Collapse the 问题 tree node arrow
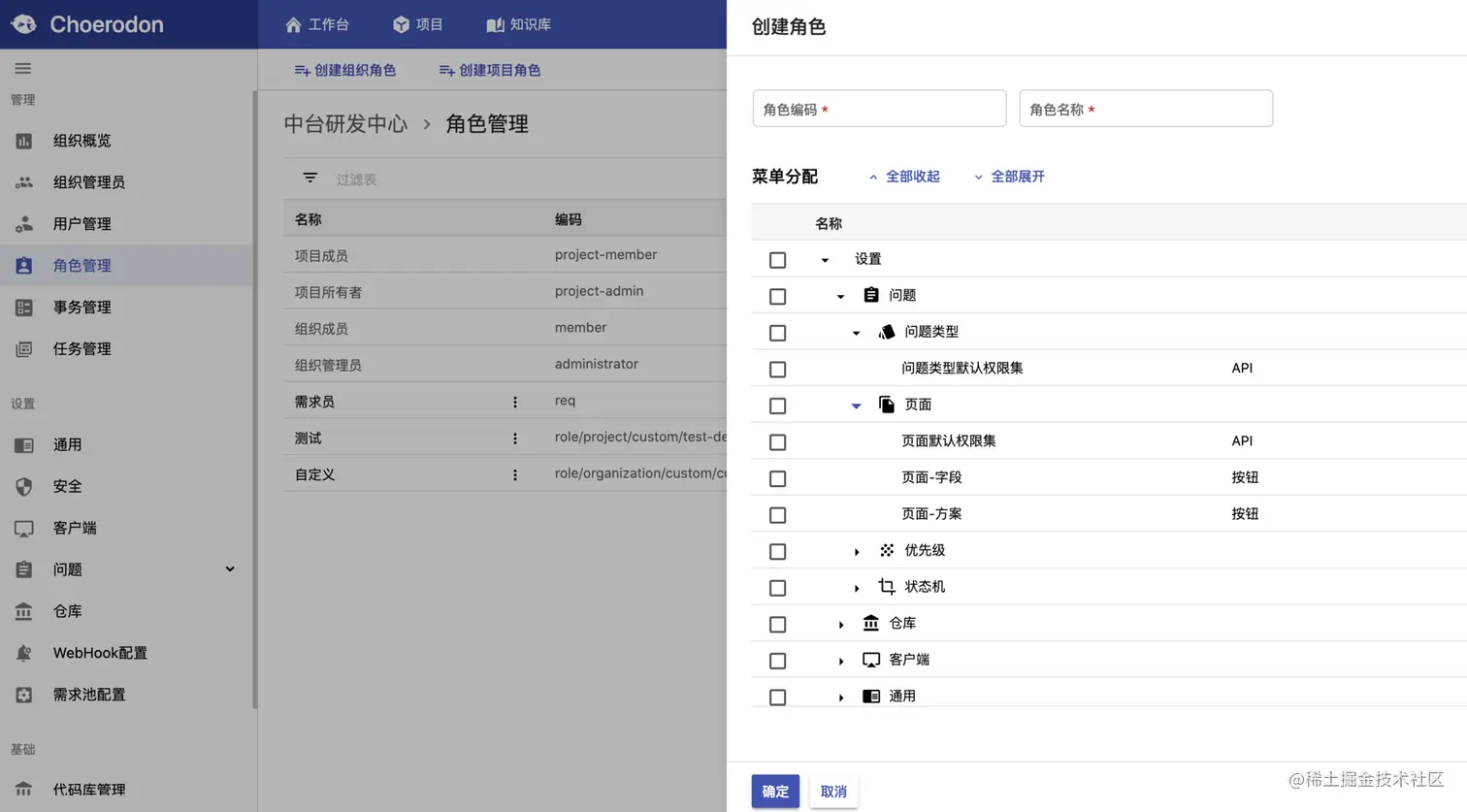Viewport: 1467px width, 812px height. click(840, 297)
